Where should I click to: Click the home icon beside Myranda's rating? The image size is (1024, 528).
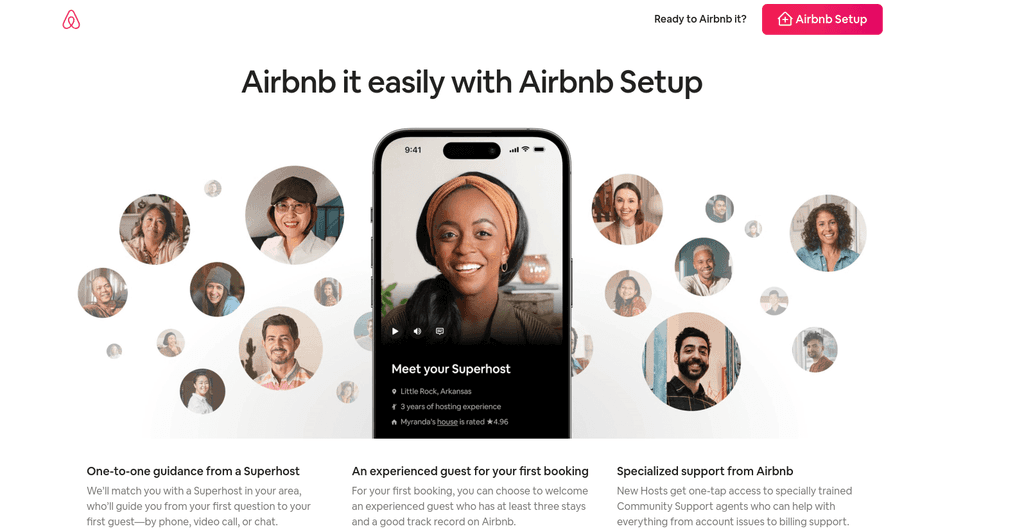394,422
